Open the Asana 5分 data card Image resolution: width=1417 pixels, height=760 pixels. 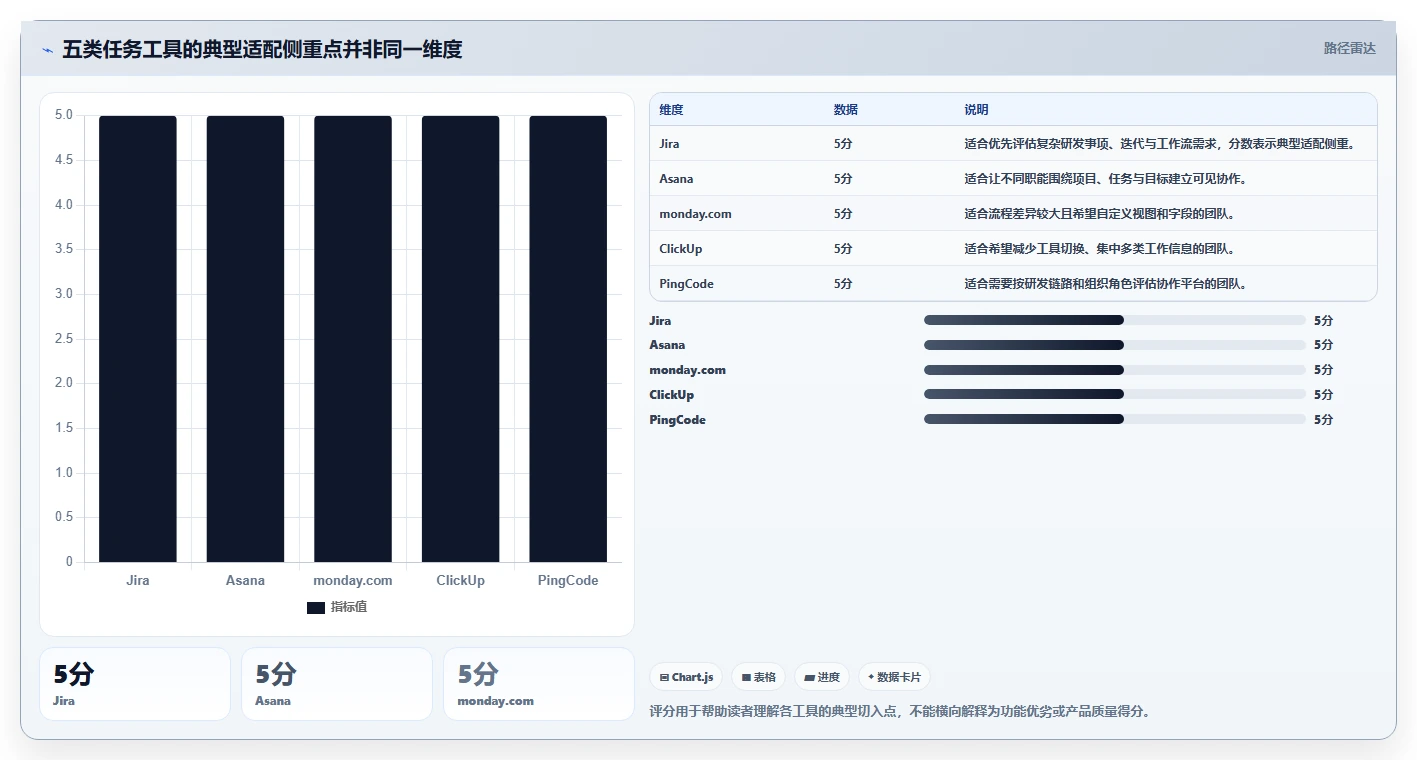click(337, 684)
